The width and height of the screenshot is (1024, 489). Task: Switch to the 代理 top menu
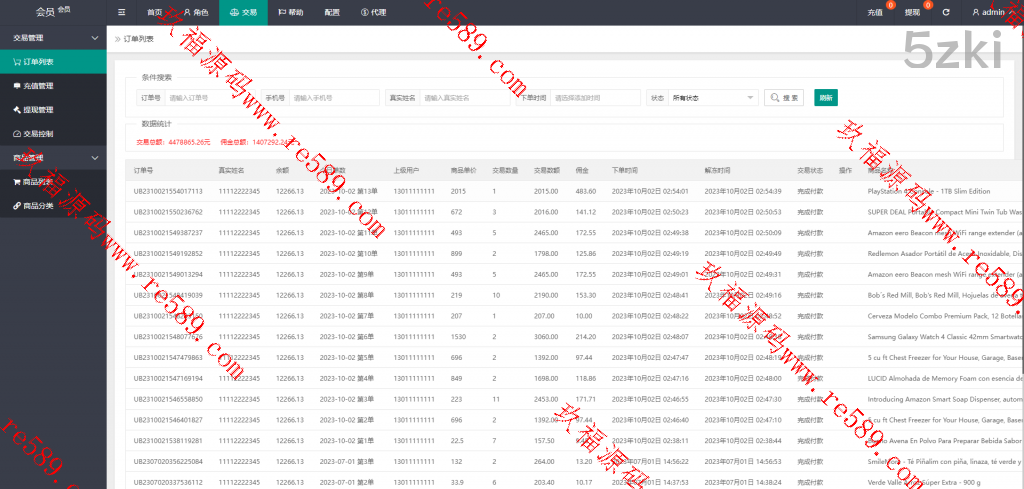pos(373,12)
